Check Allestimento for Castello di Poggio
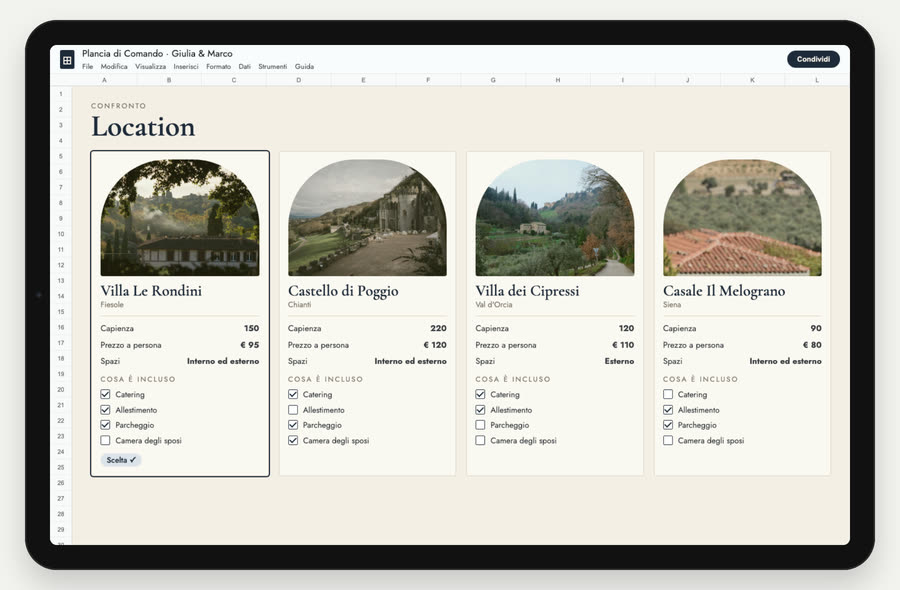 [x=293, y=410]
